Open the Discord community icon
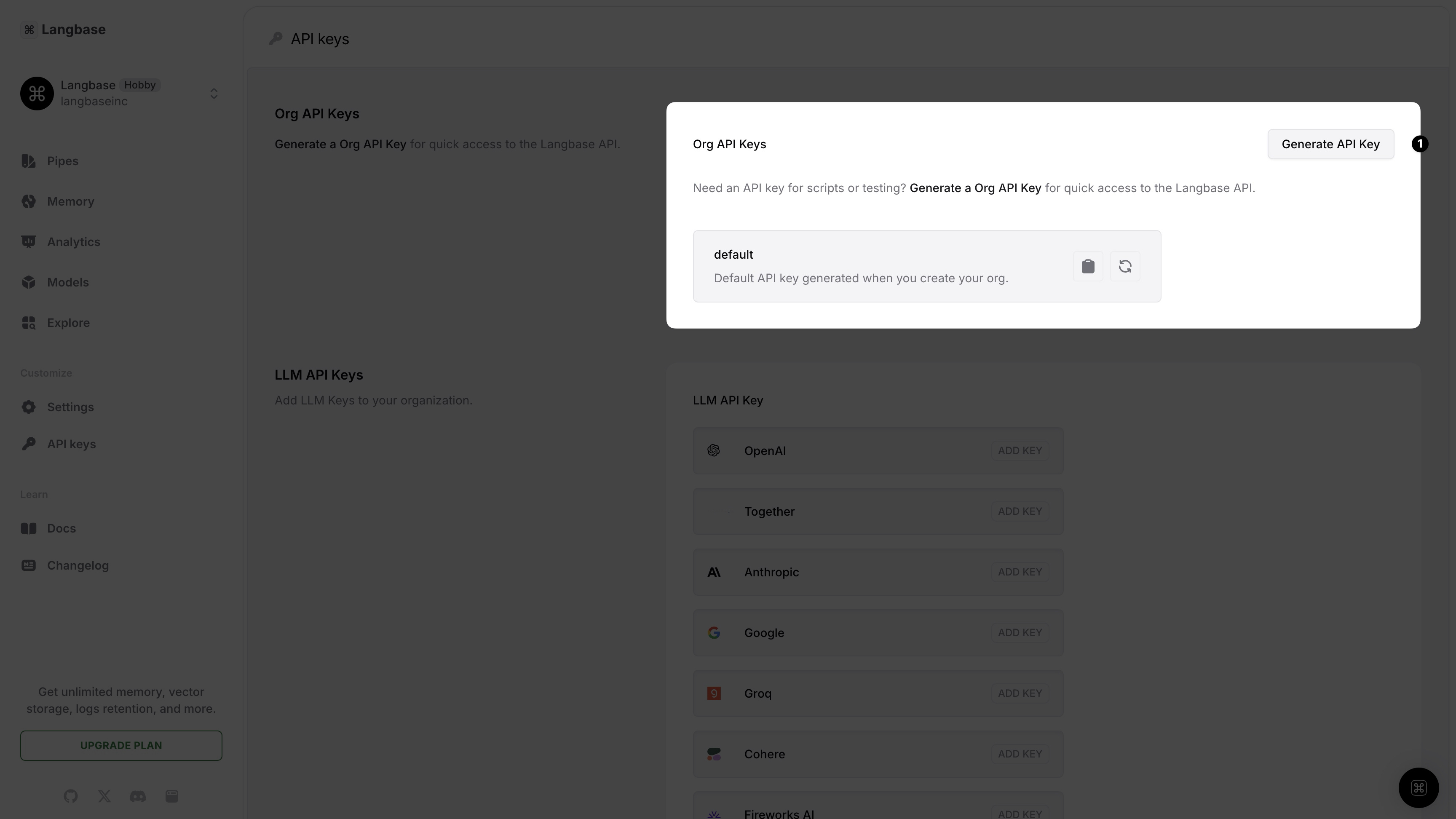1456x819 pixels. [138, 796]
